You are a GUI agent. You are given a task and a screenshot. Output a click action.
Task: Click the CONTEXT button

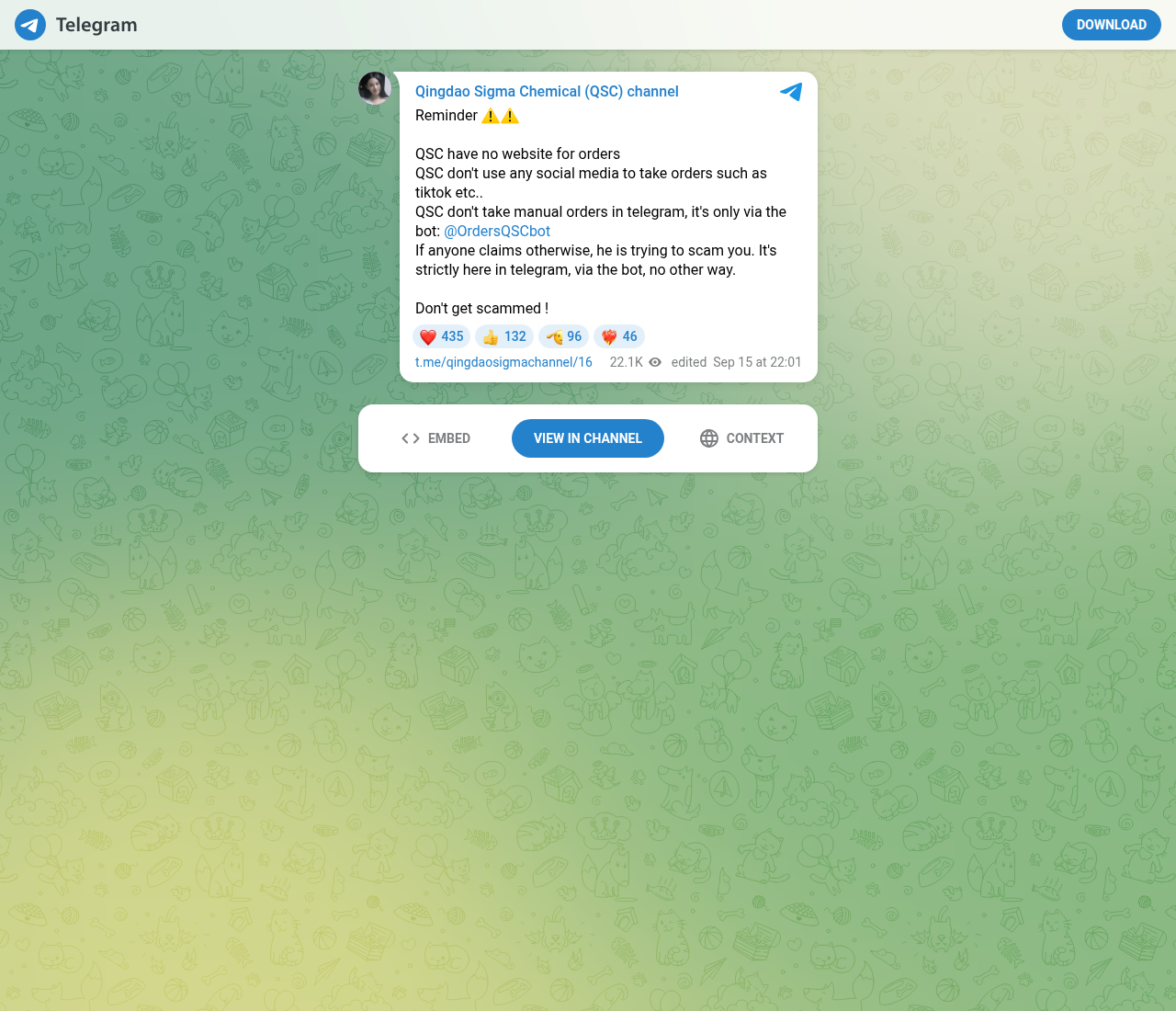pos(741,438)
